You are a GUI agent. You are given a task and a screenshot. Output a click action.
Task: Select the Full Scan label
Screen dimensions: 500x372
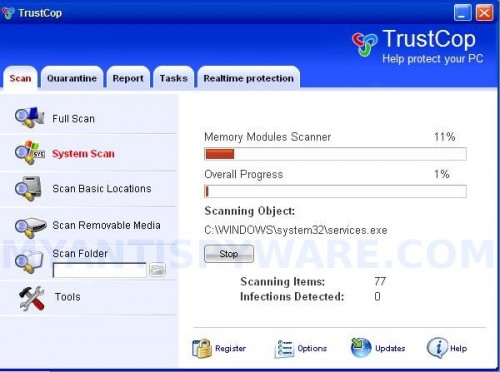[73, 119]
